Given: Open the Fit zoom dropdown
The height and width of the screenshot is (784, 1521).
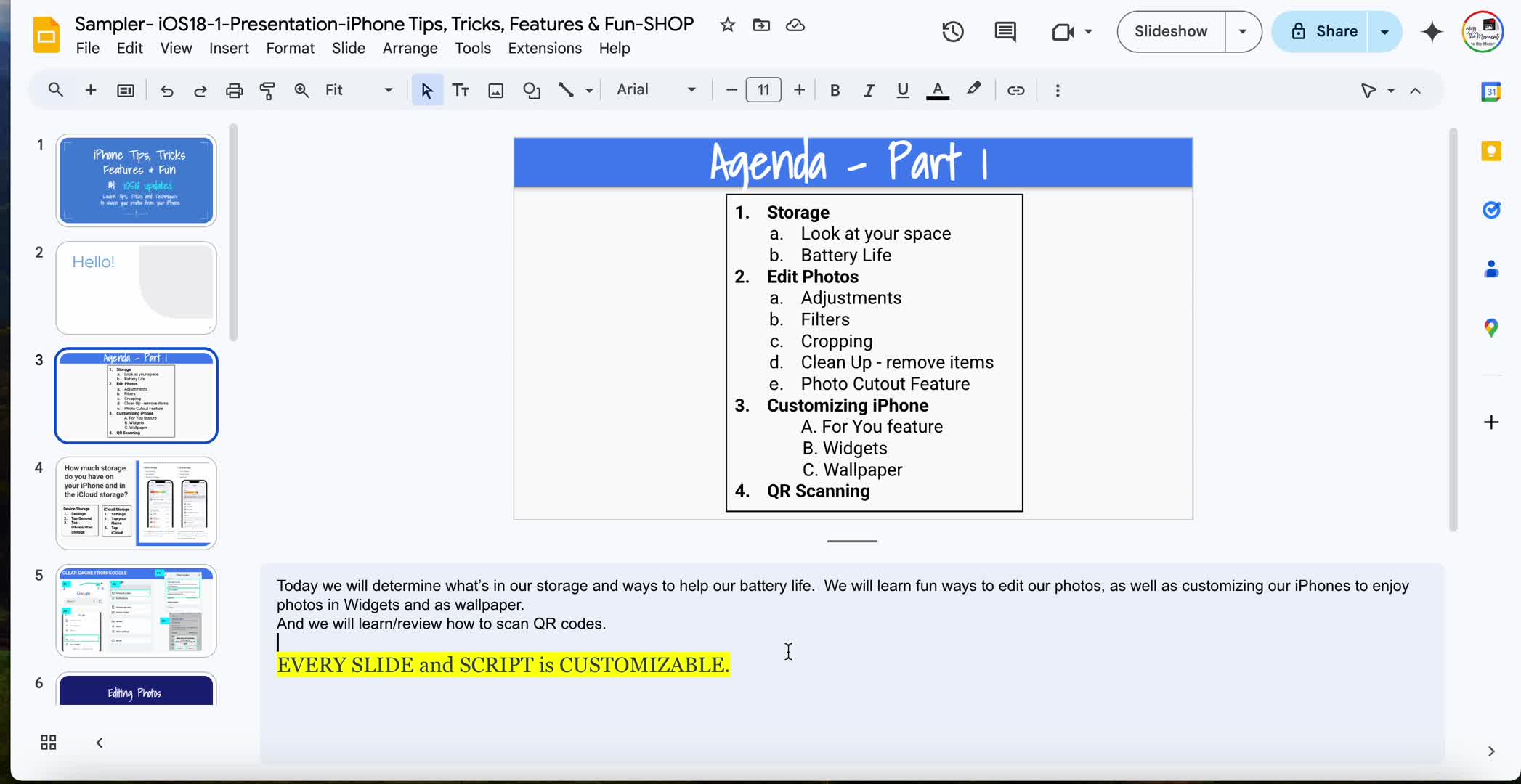Looking at the screenshot, I should pyautogui.click(x=358, y=90).
